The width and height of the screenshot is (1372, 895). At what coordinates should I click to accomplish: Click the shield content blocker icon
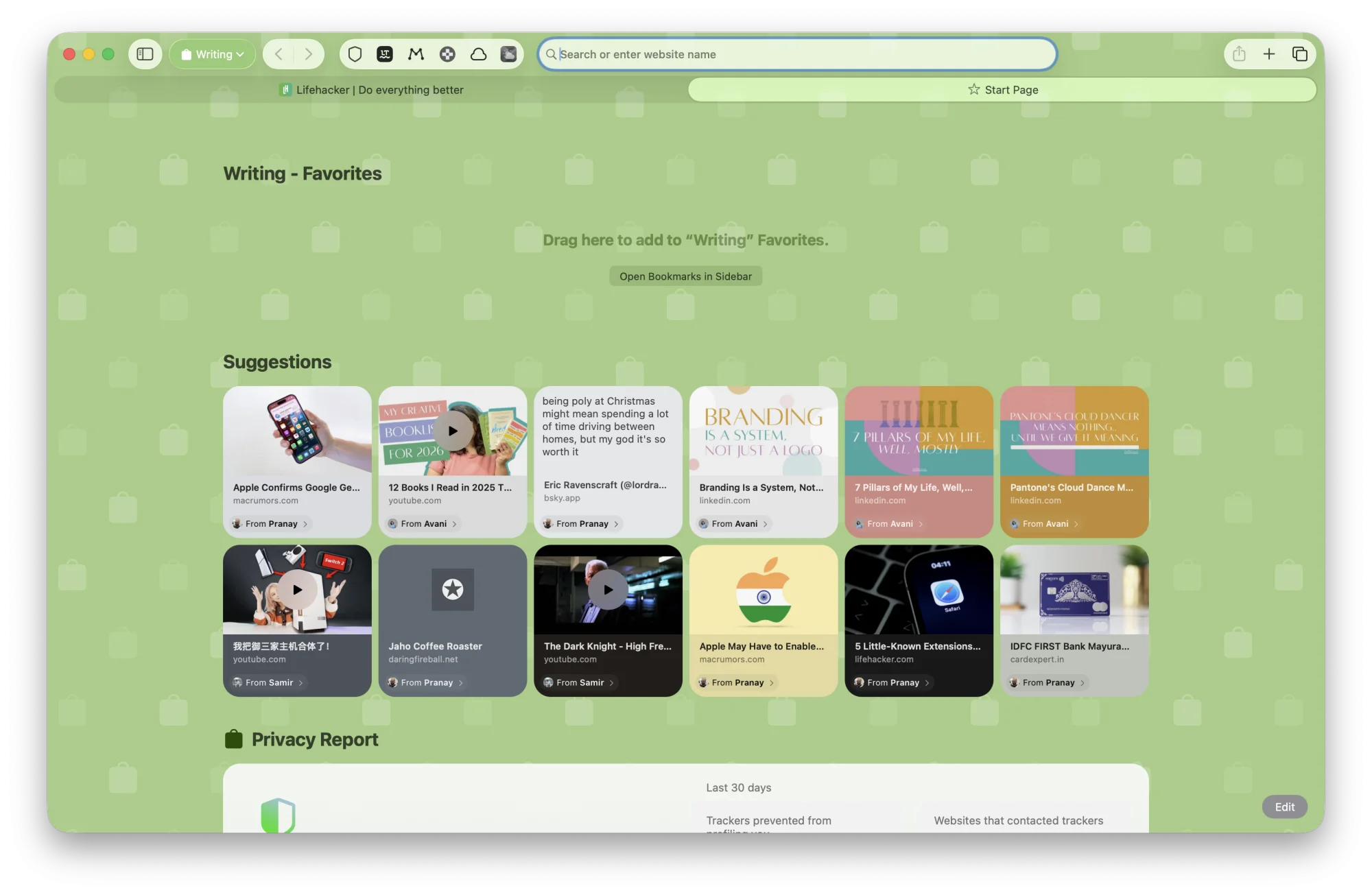[355, 53]
